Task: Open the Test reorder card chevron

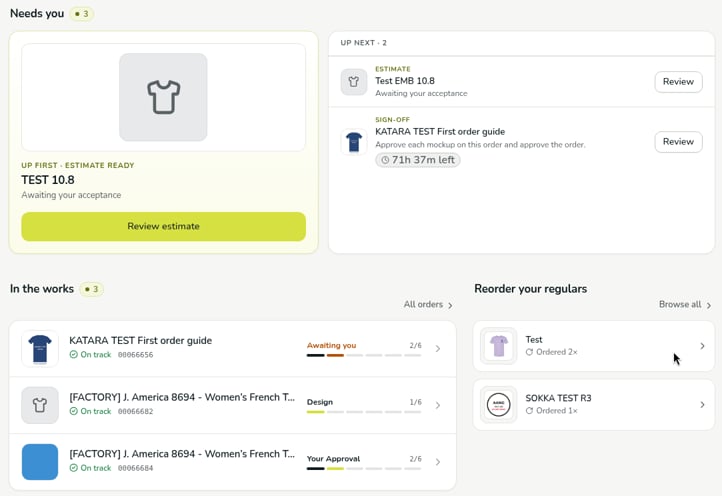Action: tap(702, 346)
